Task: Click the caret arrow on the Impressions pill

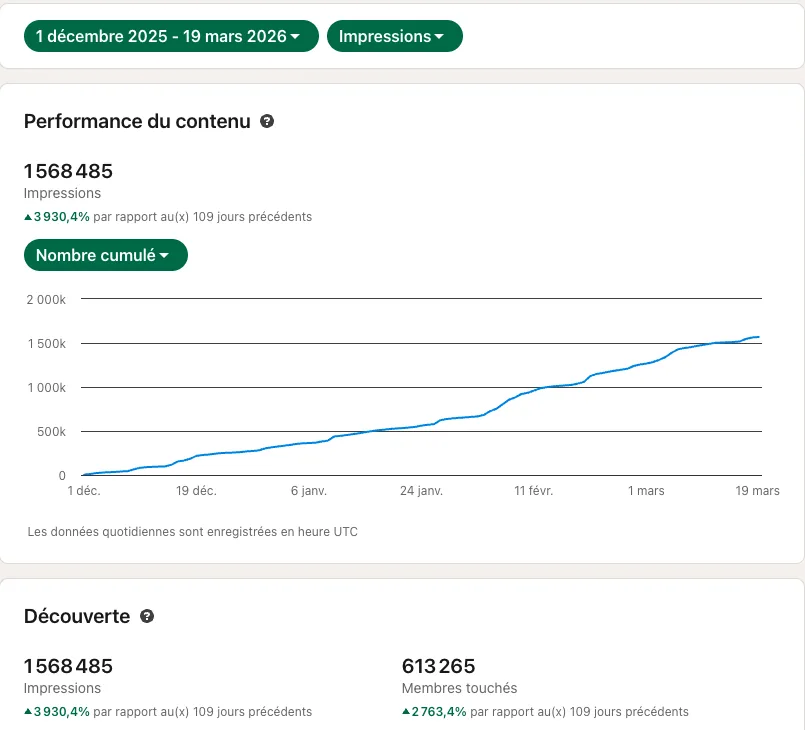Action: 439,36
